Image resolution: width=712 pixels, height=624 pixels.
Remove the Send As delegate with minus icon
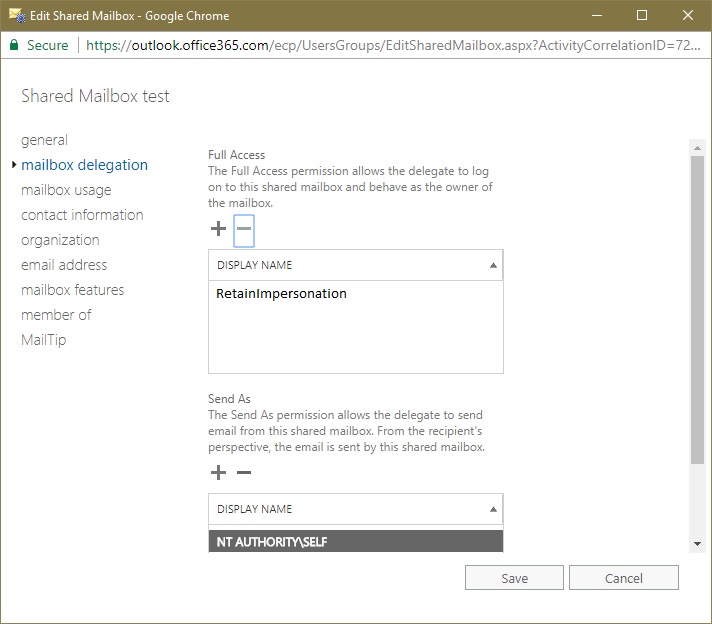click(244, 472)
